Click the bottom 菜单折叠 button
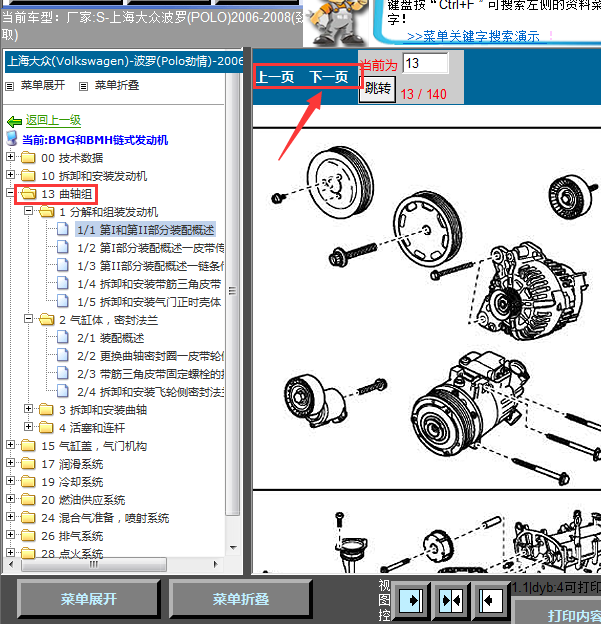Viewport: 601px width, 624px height. pos(241,599)
